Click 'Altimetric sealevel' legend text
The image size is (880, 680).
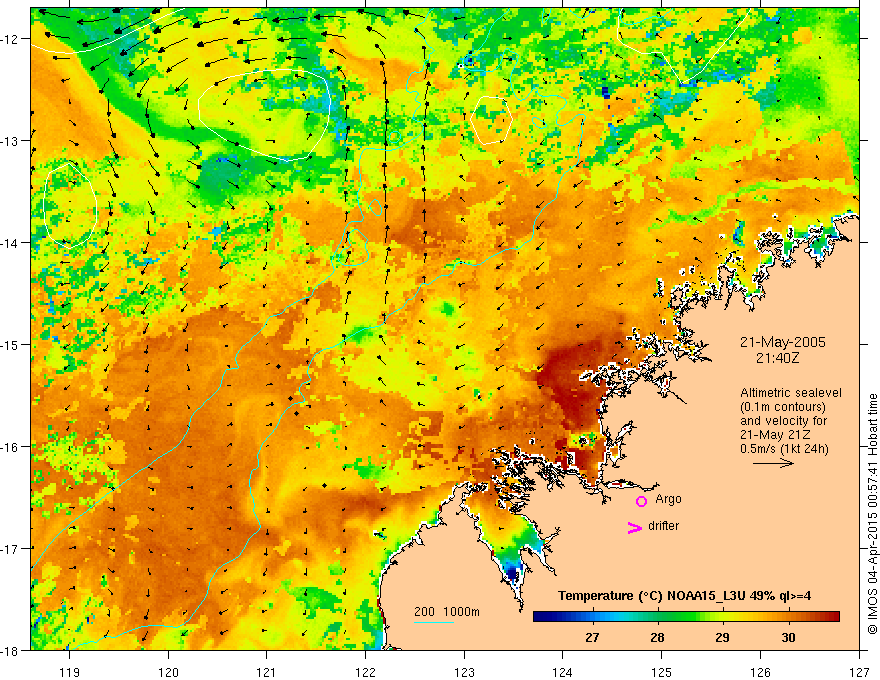(791, 393)
